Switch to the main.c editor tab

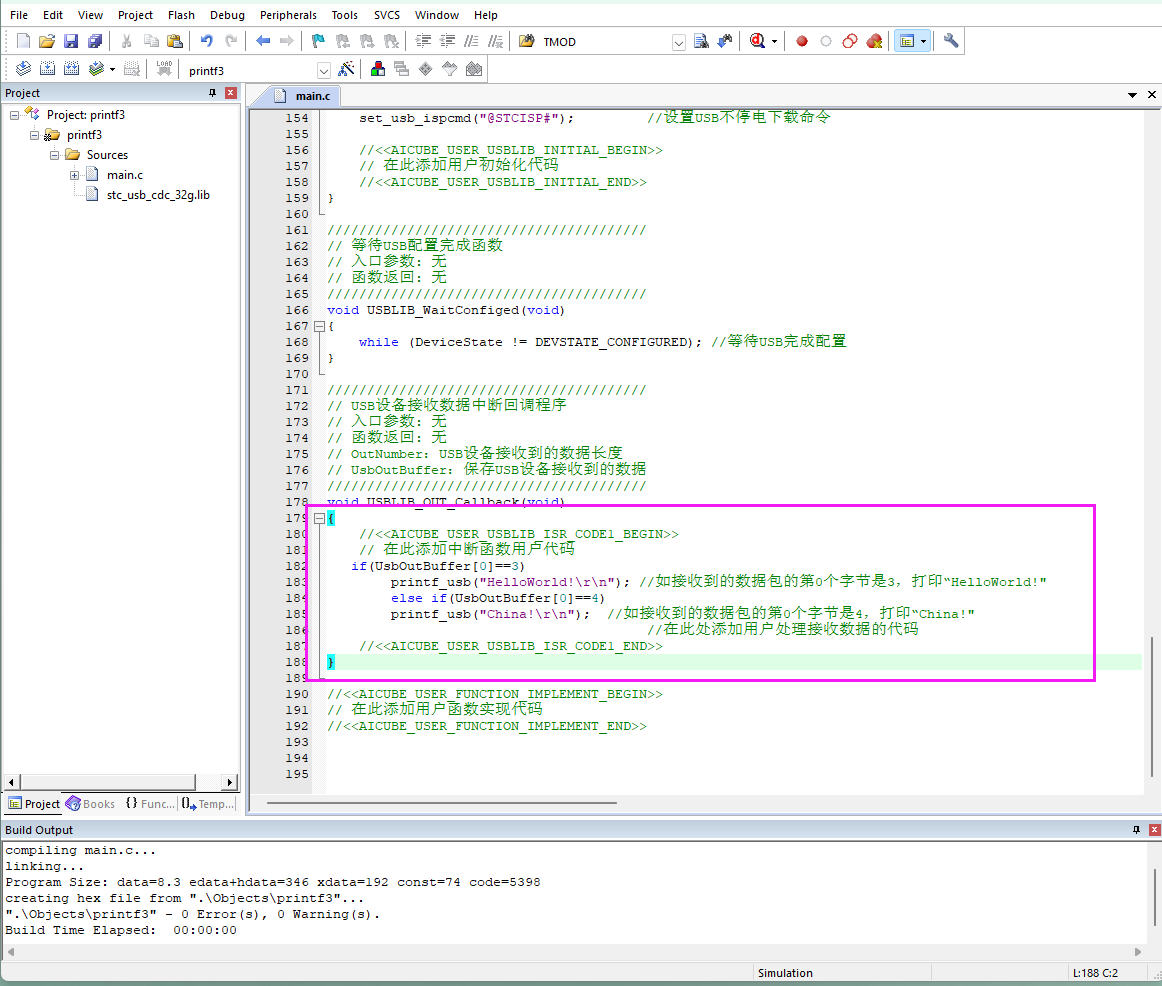coord(304,96)
